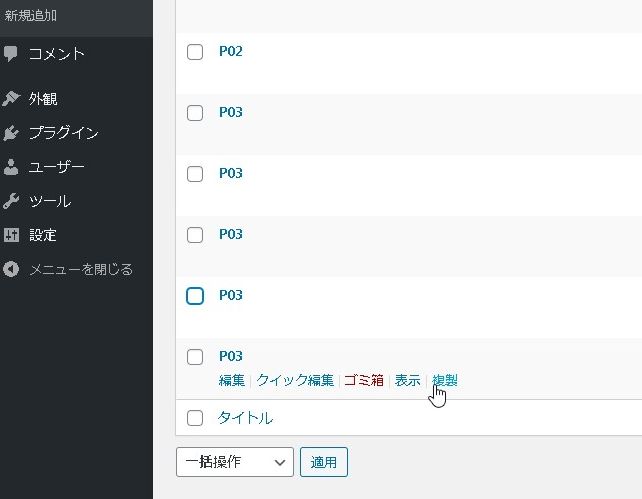642x499 pixels.
Task: Open the 外観 menu in sidebar
Action: click(x=43, y=99)
